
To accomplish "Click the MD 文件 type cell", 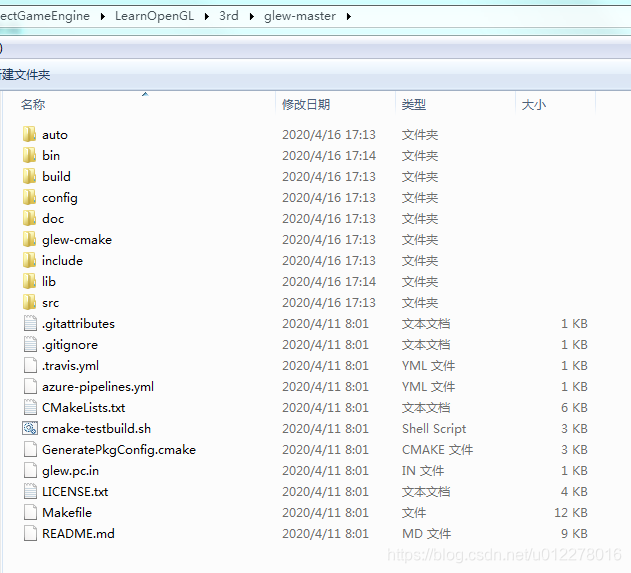I will point(427,534).
